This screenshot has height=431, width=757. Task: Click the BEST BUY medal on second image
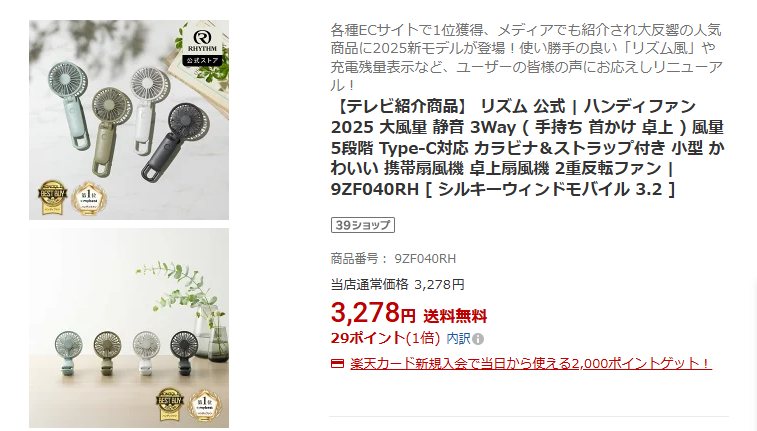pos(169,403)
